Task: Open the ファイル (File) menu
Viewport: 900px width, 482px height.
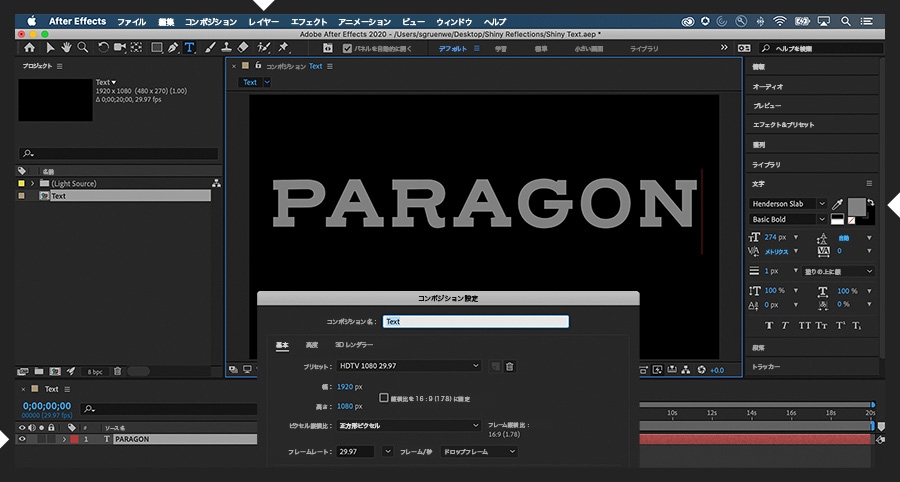Action: (x=131, y=22)
